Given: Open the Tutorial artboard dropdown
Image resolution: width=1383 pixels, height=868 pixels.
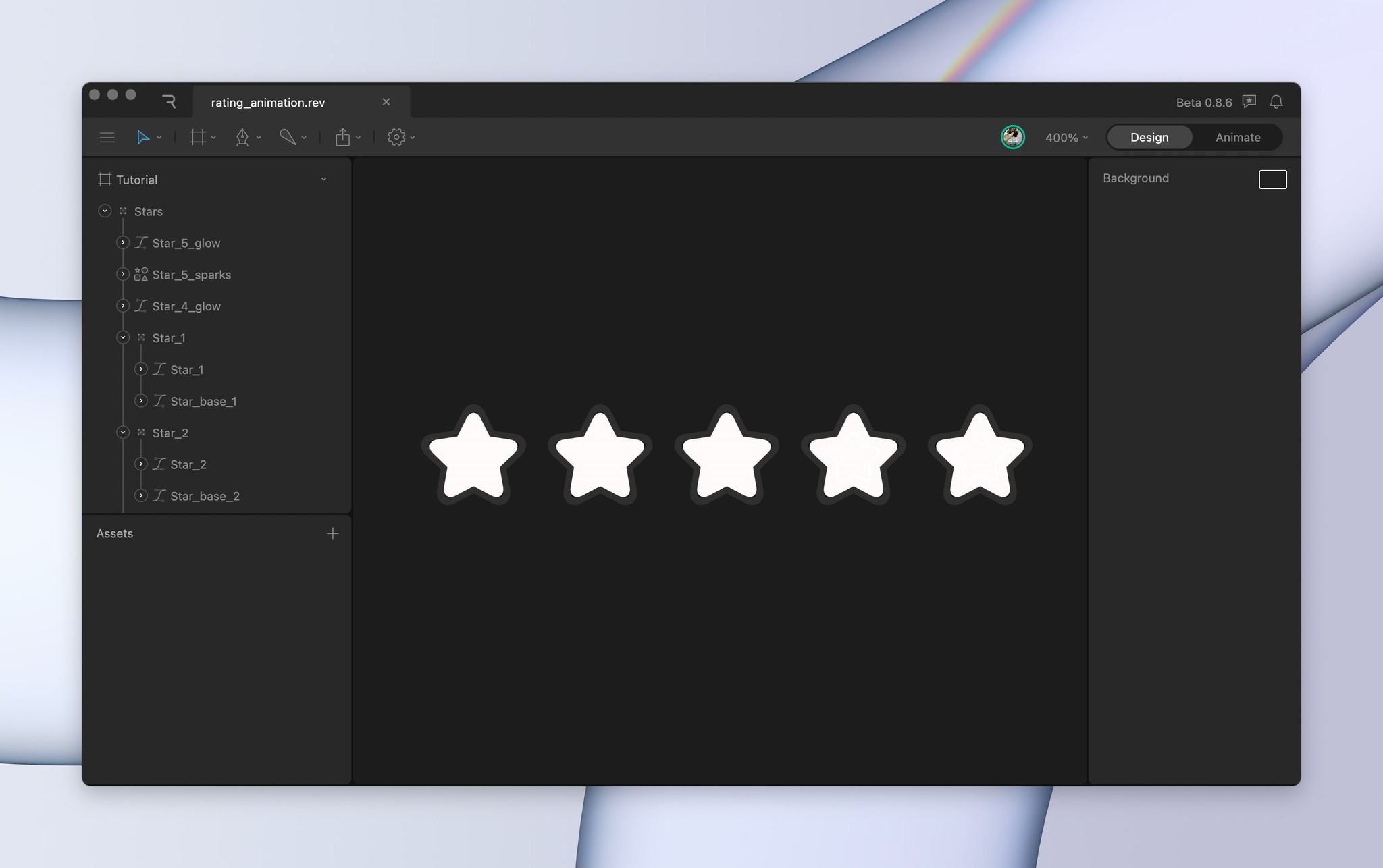Looking at the screenshot, I should pyautogui.click(x=324, y=179).
